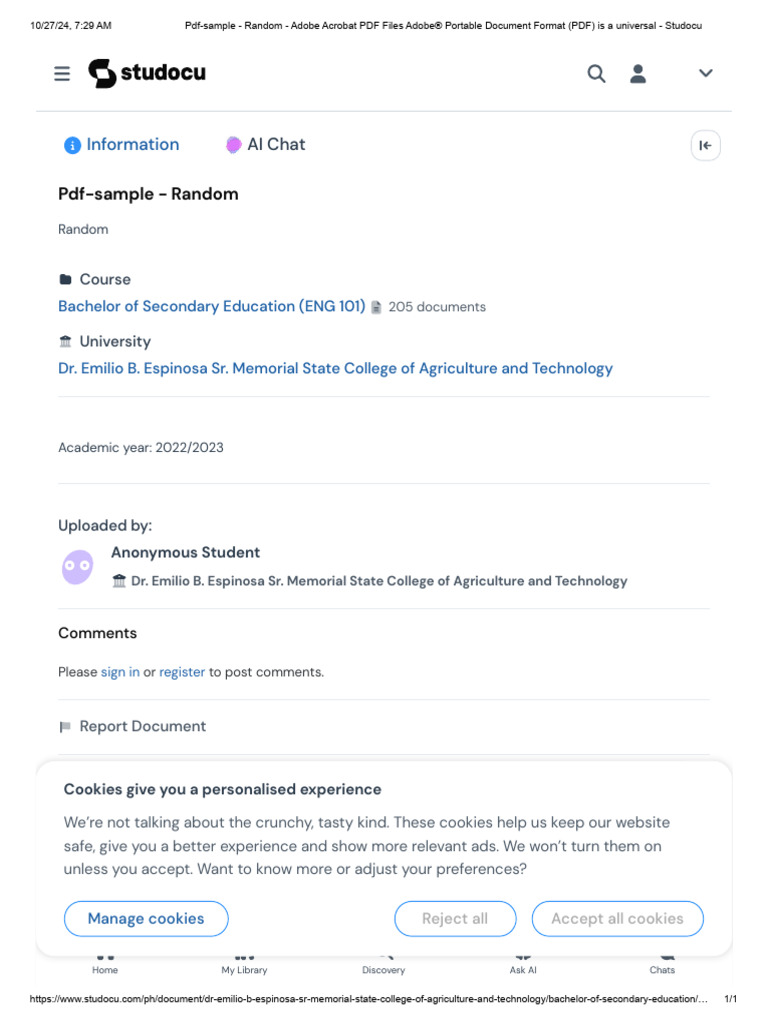Collapse the information side panel

[x=705, y=145]
